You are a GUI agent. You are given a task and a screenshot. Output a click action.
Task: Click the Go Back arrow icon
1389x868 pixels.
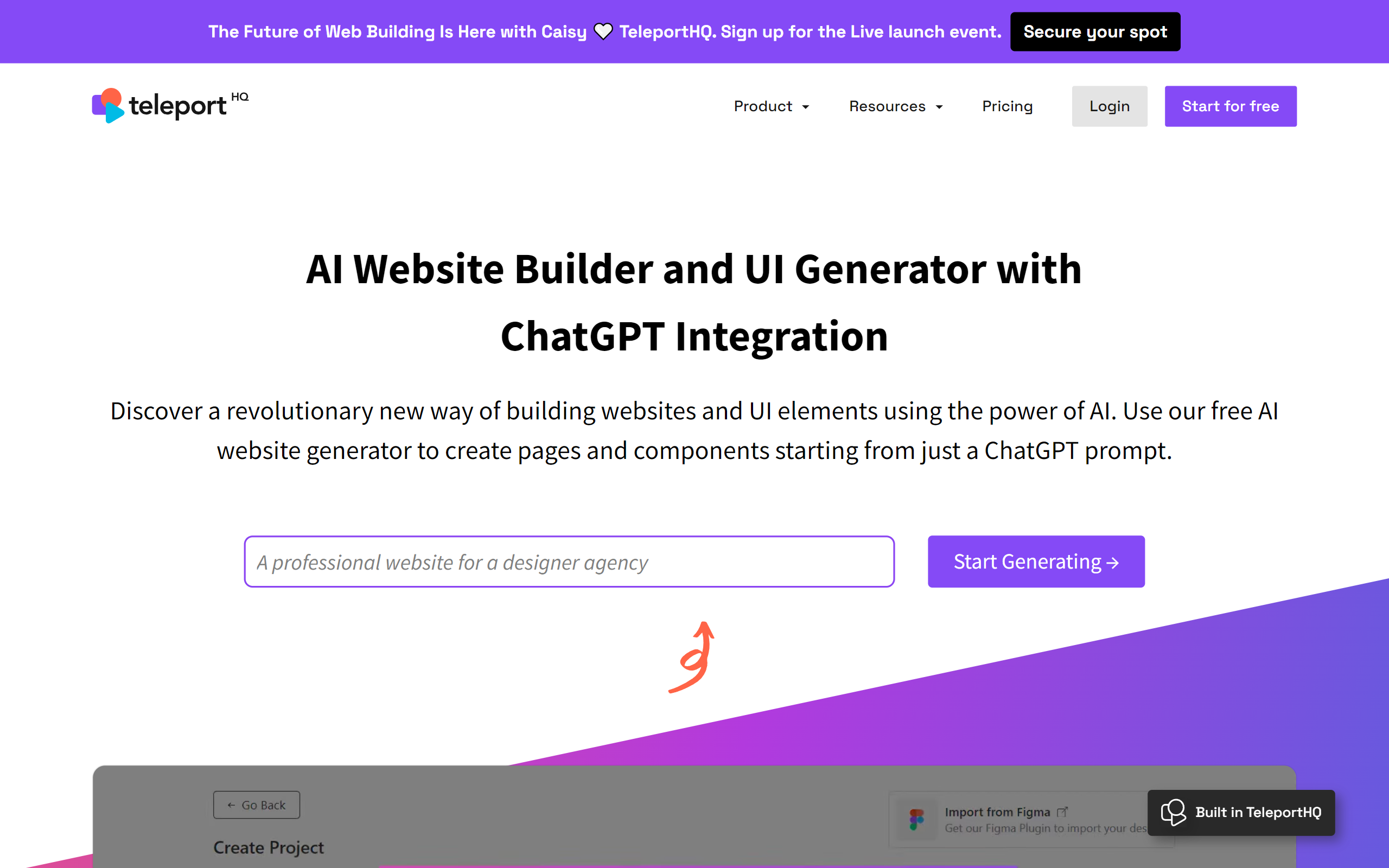(x=229, y=804)
